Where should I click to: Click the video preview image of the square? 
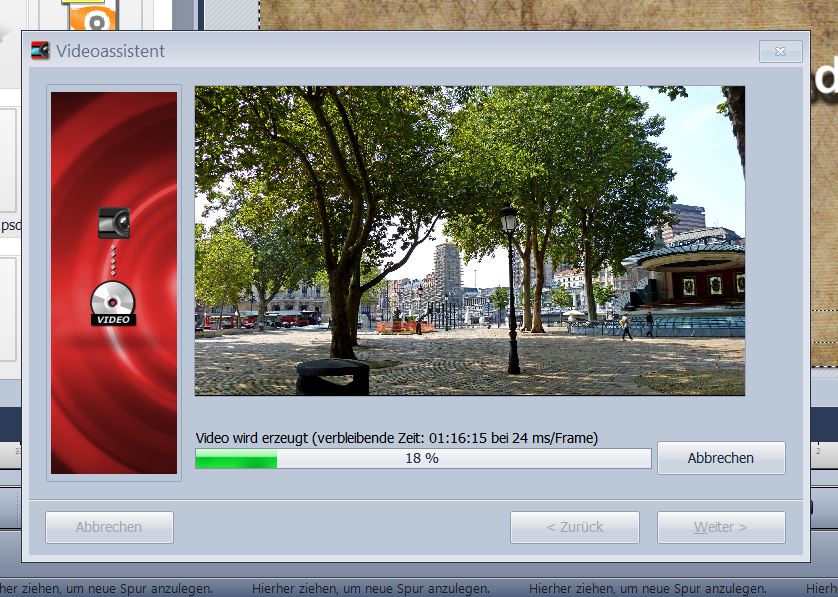pos(469,240)
